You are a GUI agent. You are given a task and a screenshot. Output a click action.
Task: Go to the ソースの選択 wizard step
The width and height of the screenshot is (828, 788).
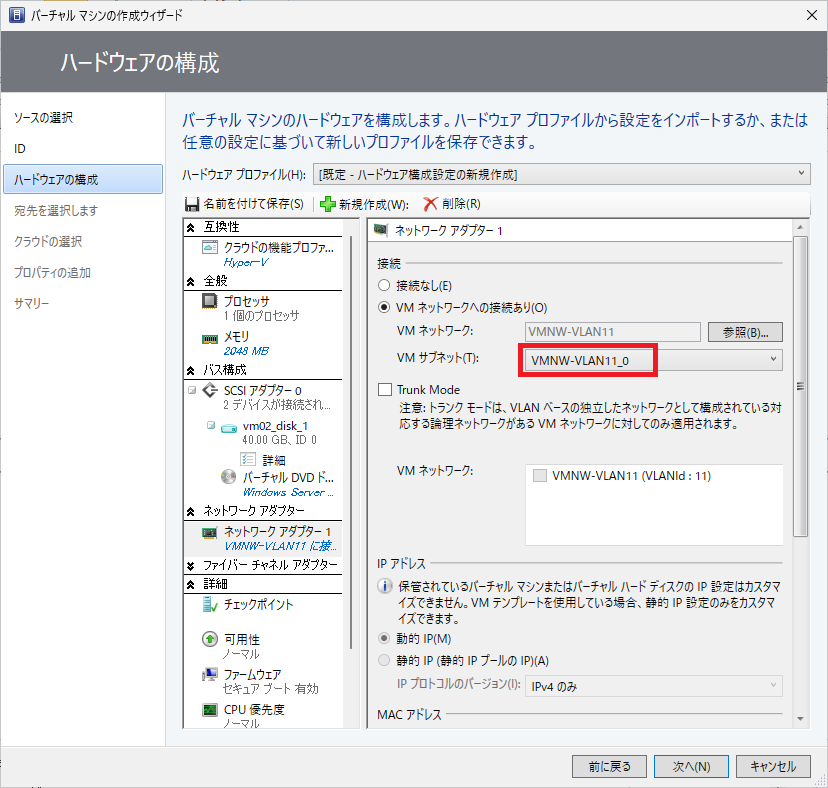click(43, 118)
